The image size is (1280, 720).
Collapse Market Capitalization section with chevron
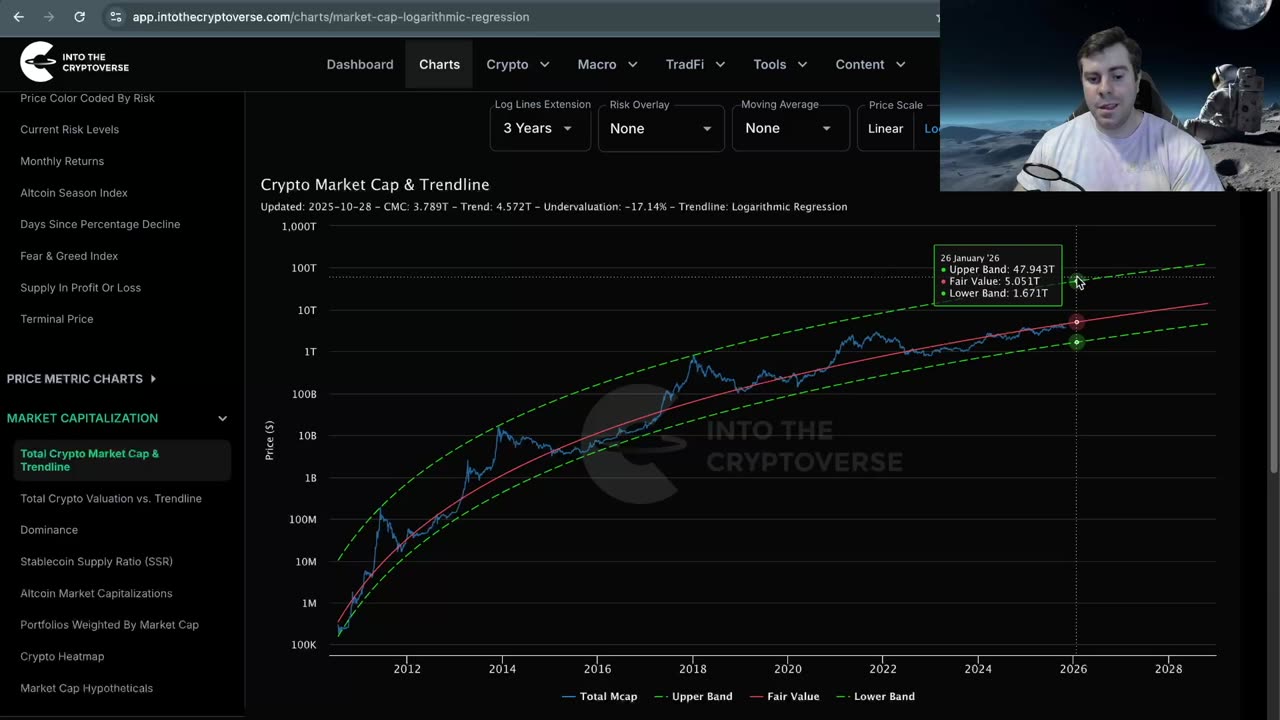click(x=222, y=418)
